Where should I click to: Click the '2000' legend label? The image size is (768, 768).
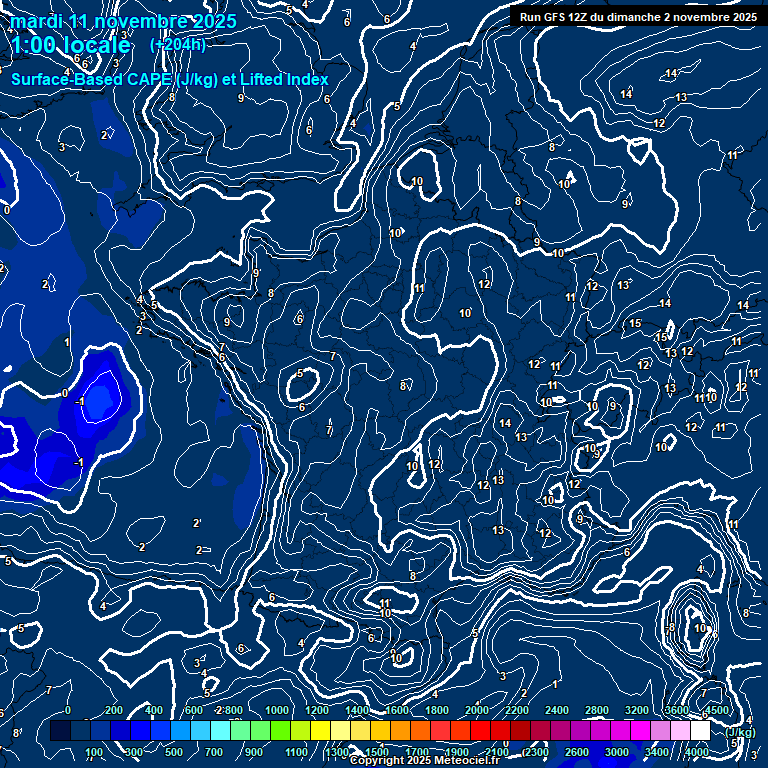pyautogui.click(x=477, y=710)
